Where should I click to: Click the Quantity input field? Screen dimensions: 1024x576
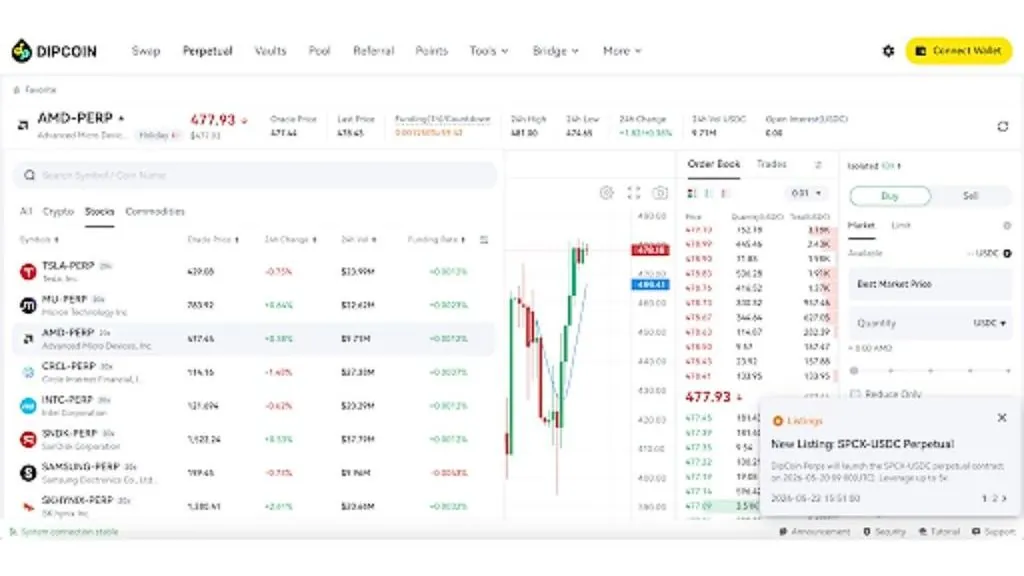point(930,323)
